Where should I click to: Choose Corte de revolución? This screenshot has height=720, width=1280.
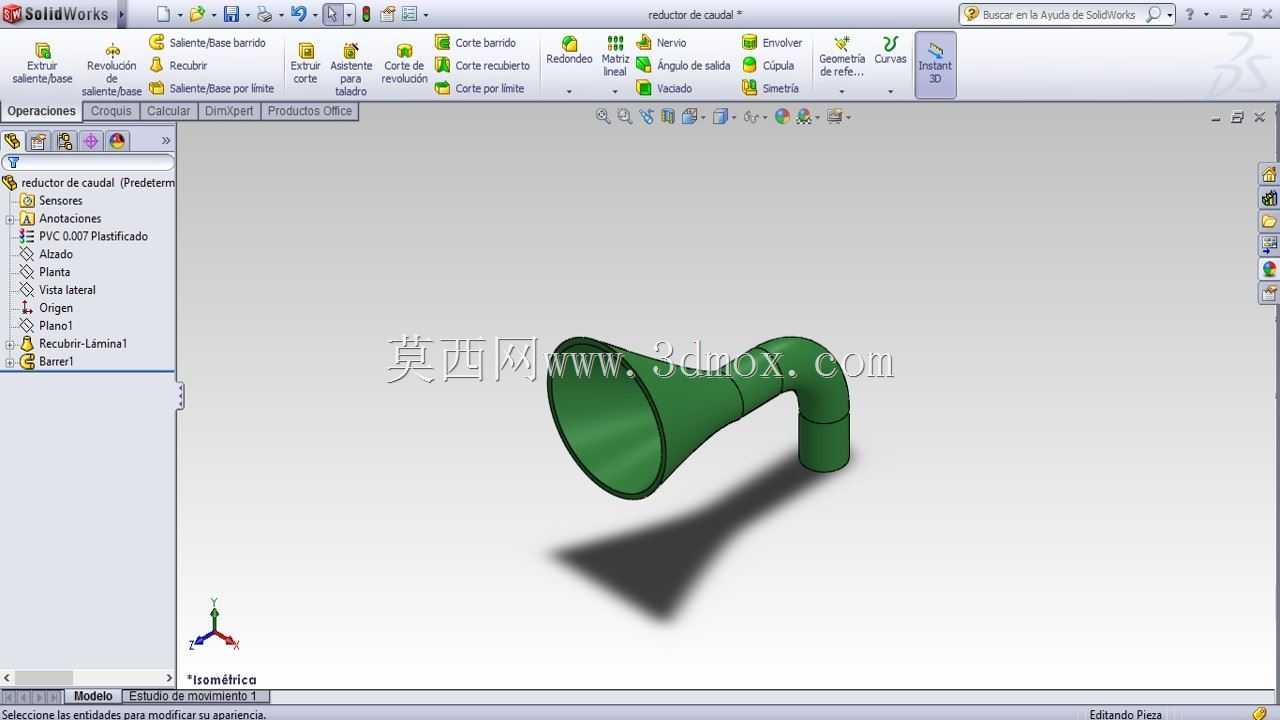[x=404, y=63]
